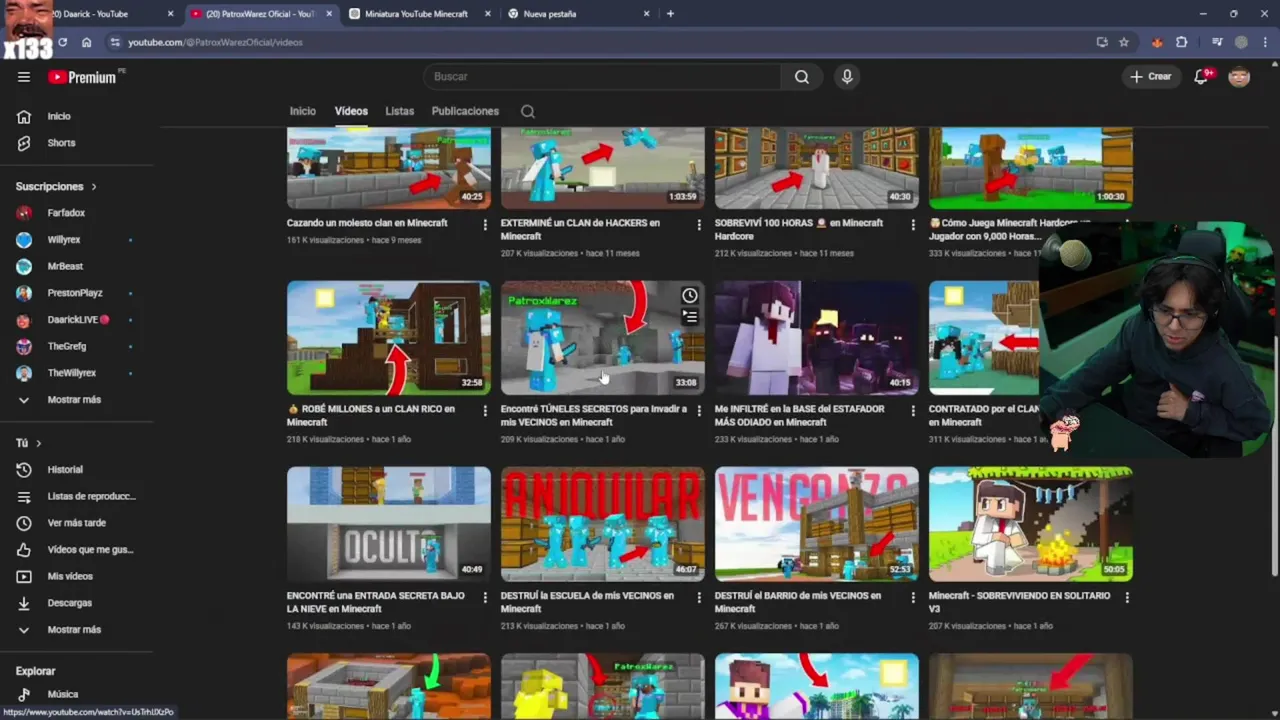Switch to Listas channel tab
Image resolution: width=1280 pixels, height=720 pixels.
(x=399, y=111)
